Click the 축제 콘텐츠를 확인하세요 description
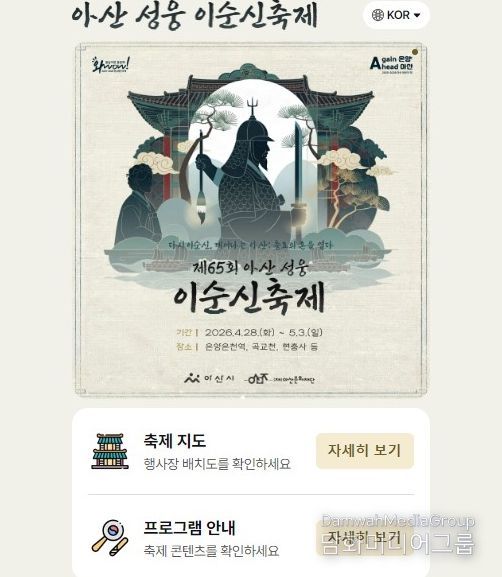502x577 pixels. click(211, 551)
